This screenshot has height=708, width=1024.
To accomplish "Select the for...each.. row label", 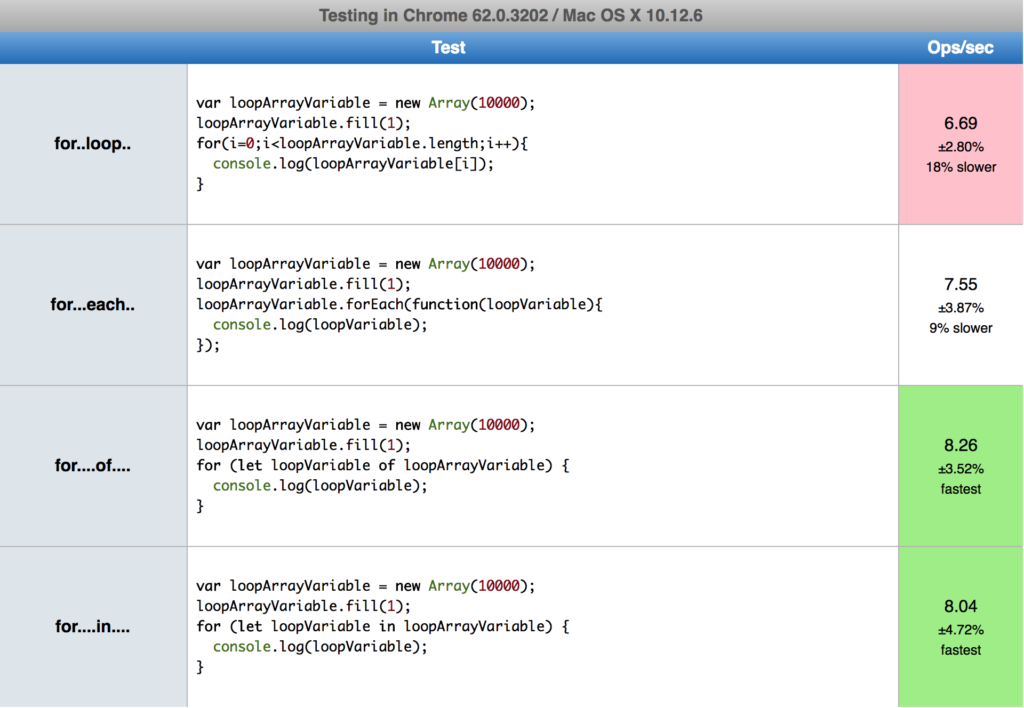I will [x=91, y=305].
